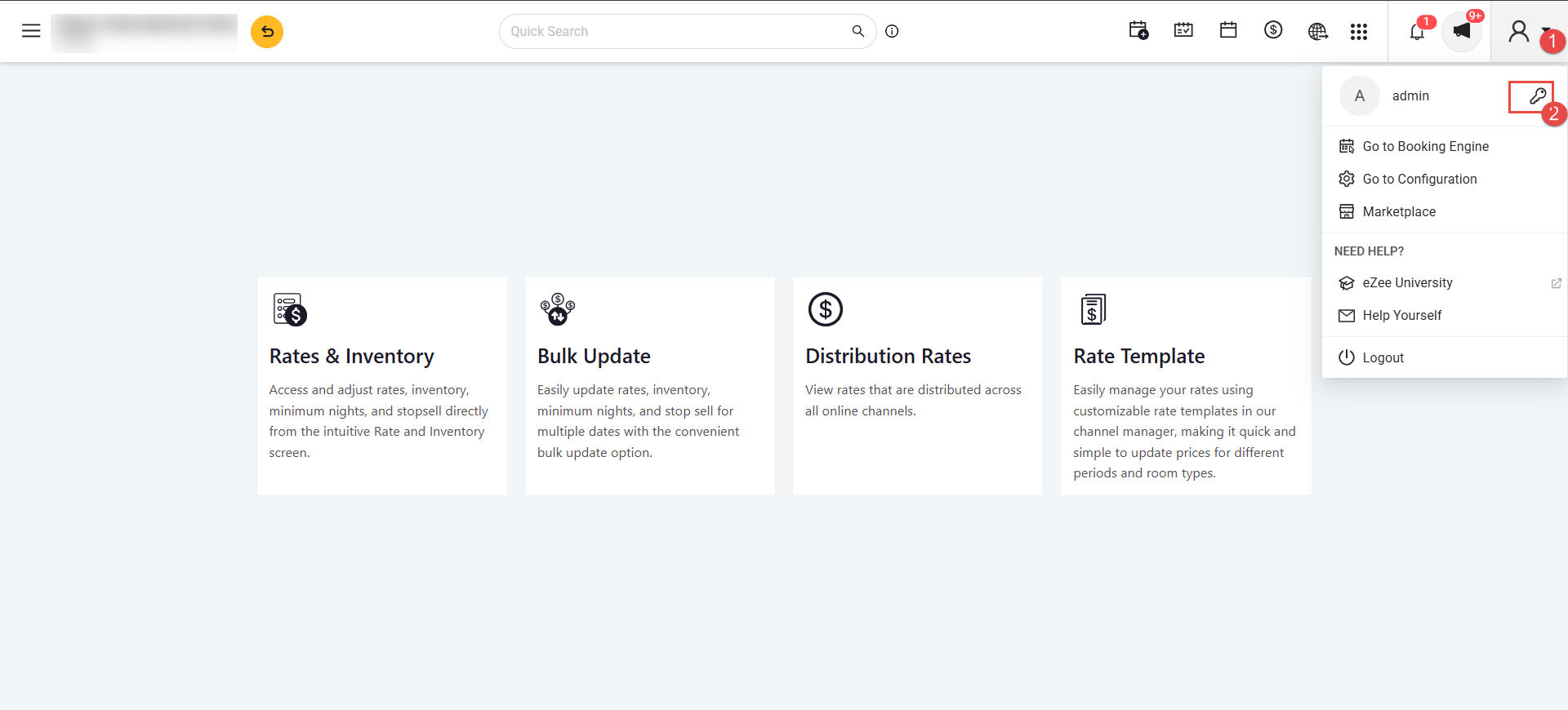The image size is (1568, 710).
Task: Open the Distribution Rates card
Action: point(918,386)
